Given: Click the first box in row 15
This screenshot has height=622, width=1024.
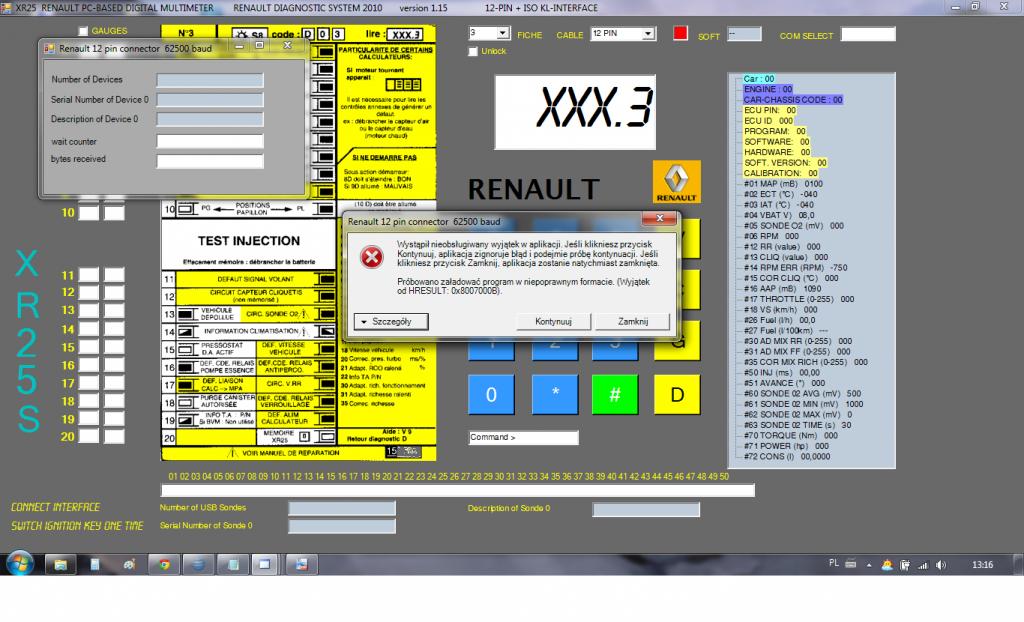Looking at the screenshot, I should coord(88,347).
